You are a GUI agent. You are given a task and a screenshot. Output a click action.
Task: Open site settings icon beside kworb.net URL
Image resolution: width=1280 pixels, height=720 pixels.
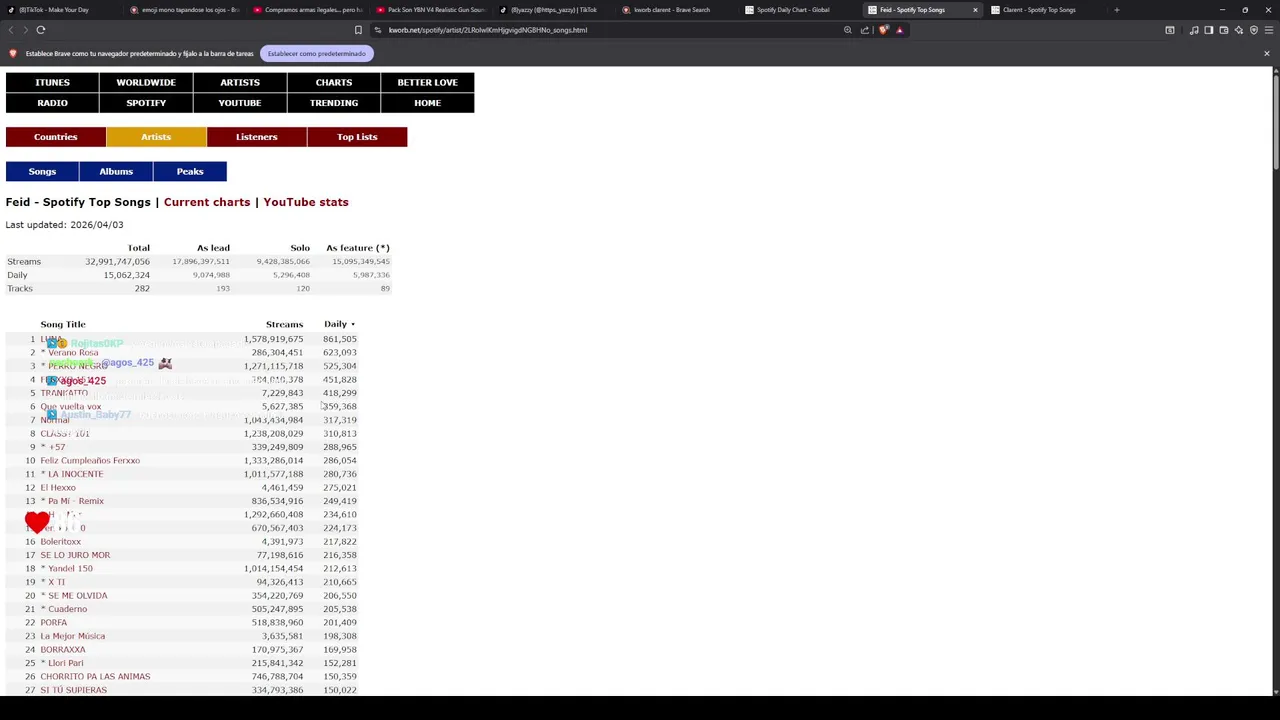coord(377,30)
